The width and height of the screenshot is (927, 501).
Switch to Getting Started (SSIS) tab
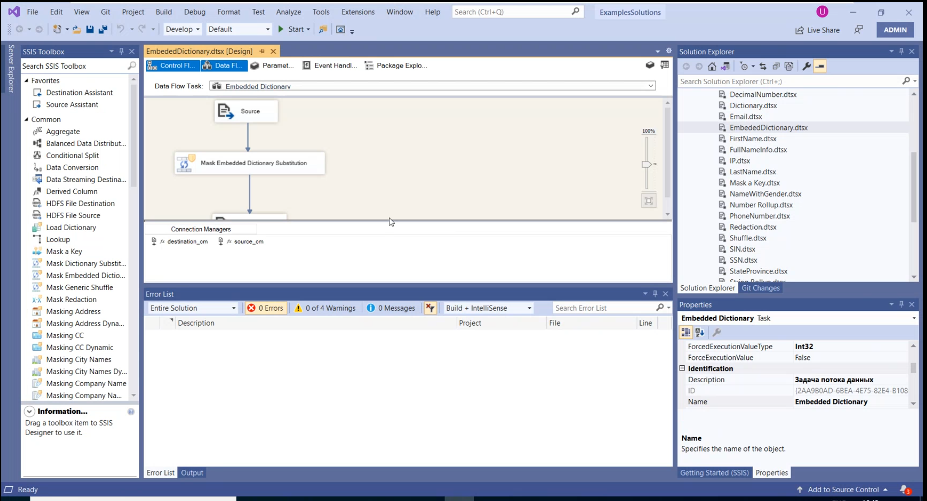click(714, 473)
